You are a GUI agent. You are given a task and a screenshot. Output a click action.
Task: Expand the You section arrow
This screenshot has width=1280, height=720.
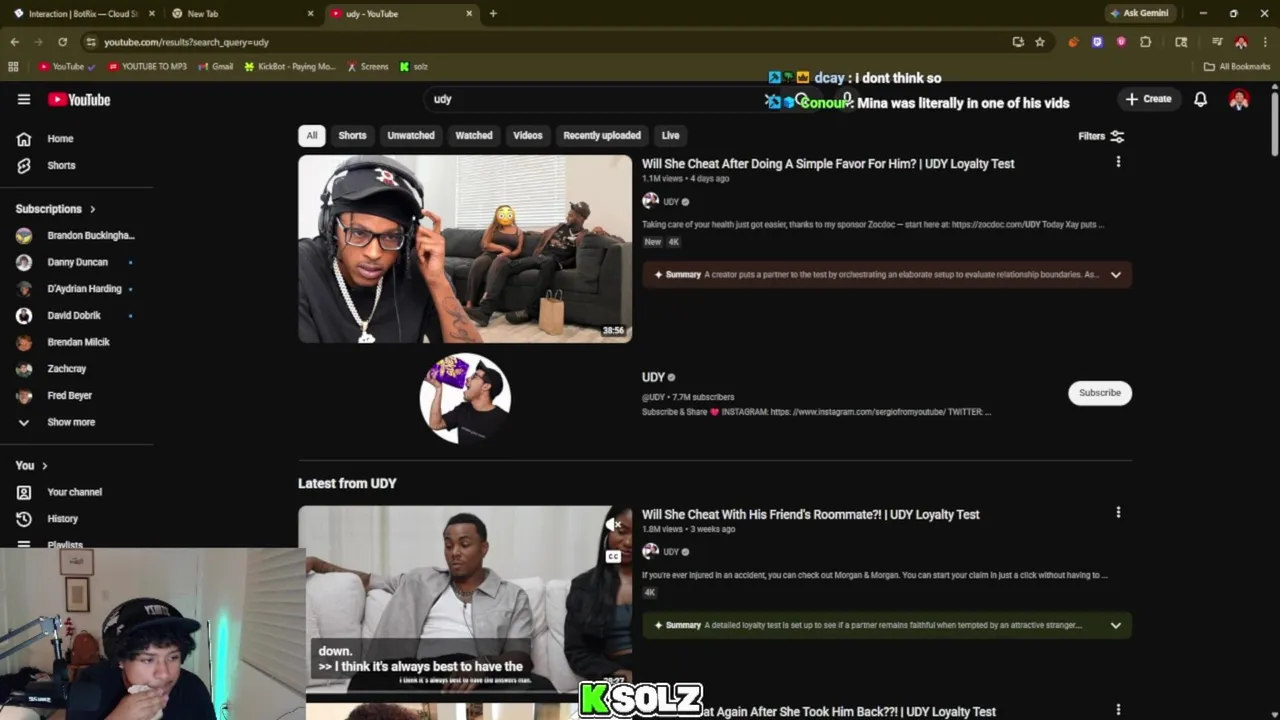[x=44, y=466]
